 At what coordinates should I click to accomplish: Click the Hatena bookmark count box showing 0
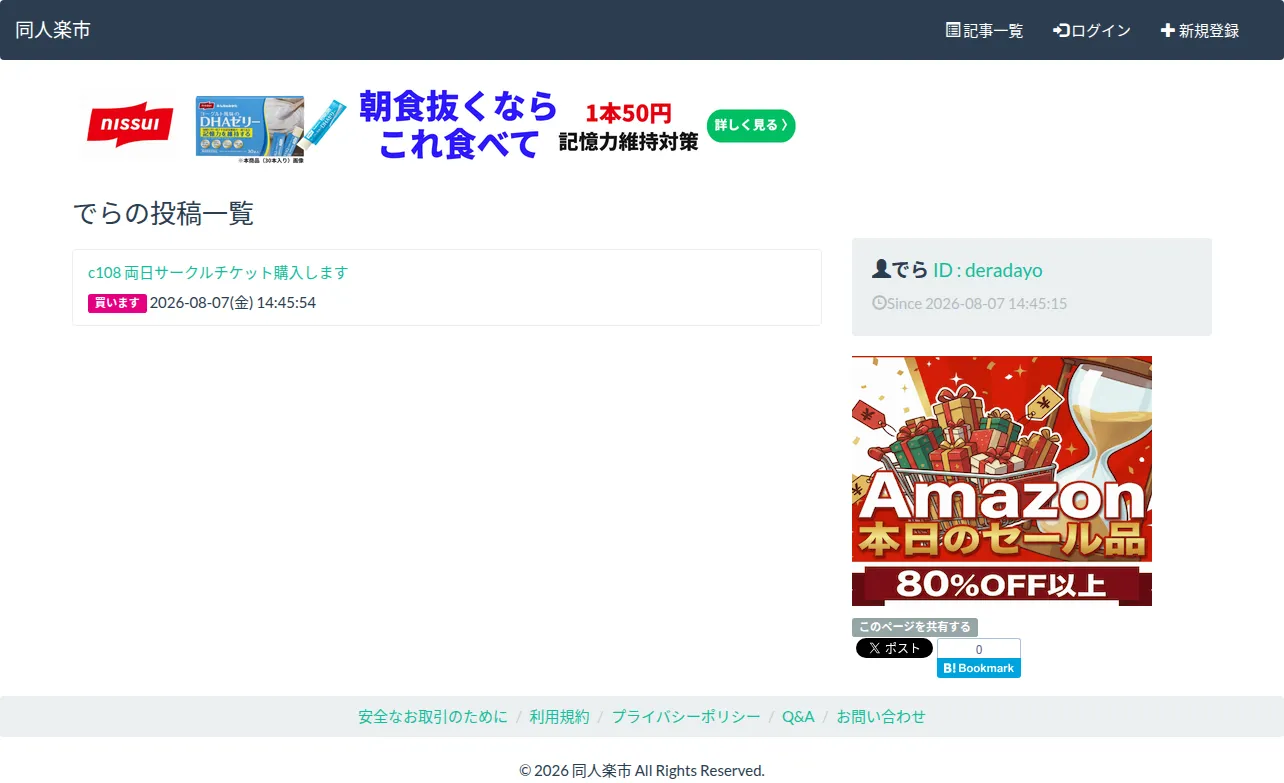pos(979,649)
